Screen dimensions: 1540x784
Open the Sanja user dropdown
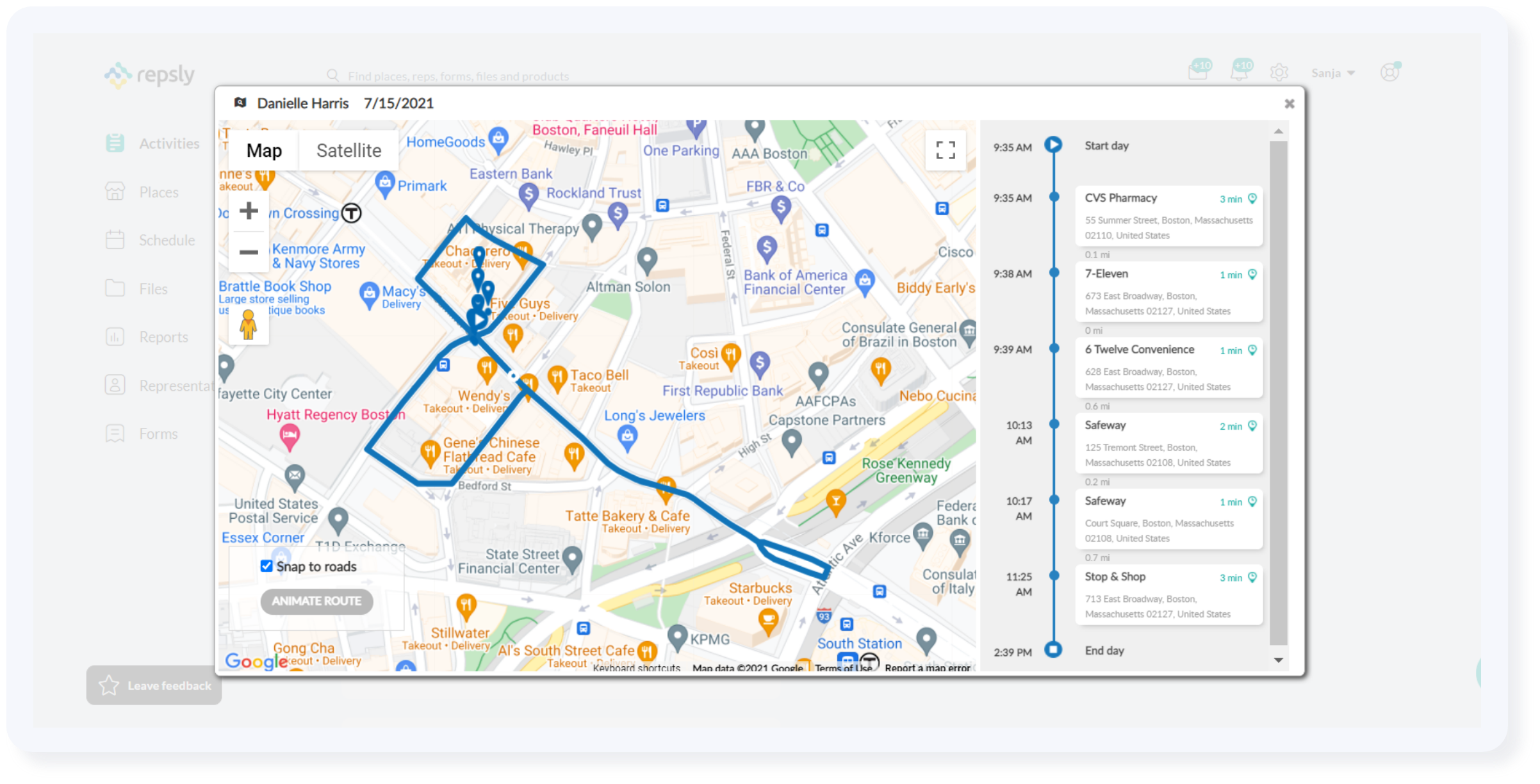(x=1332, y=73)
